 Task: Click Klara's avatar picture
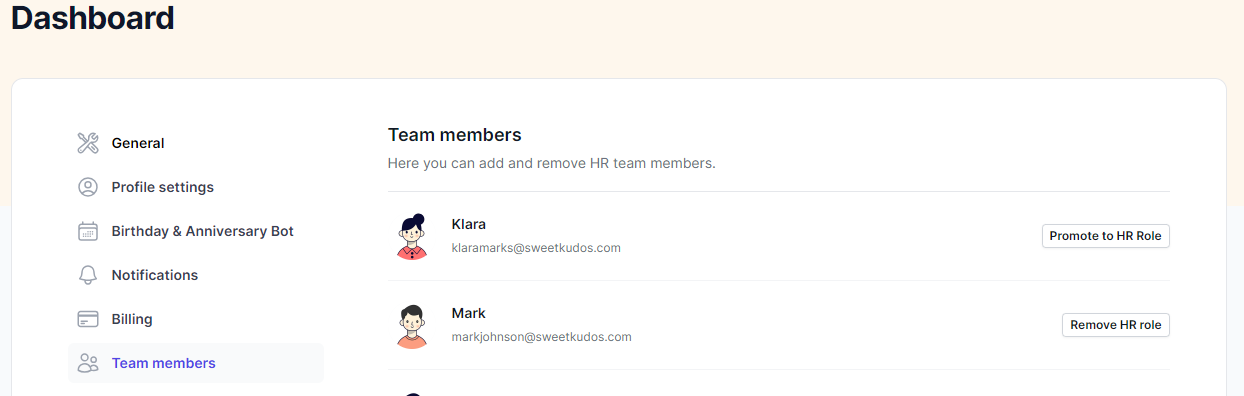[x=412, y=236]
